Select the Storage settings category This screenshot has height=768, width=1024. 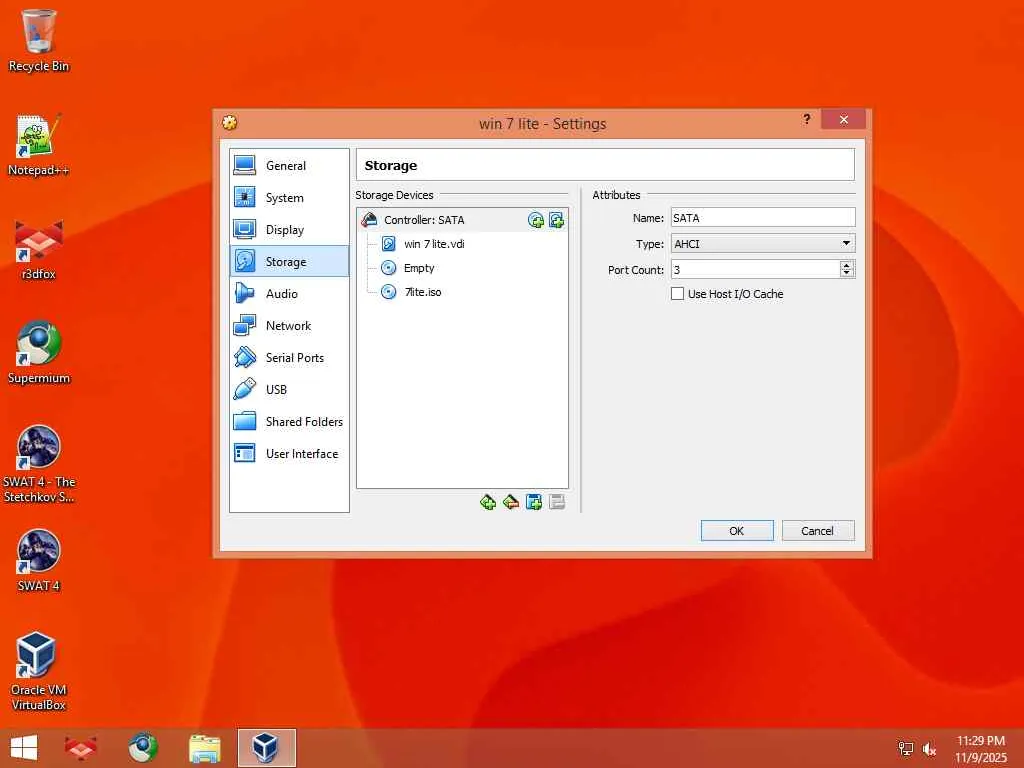[x=289, y=261]
